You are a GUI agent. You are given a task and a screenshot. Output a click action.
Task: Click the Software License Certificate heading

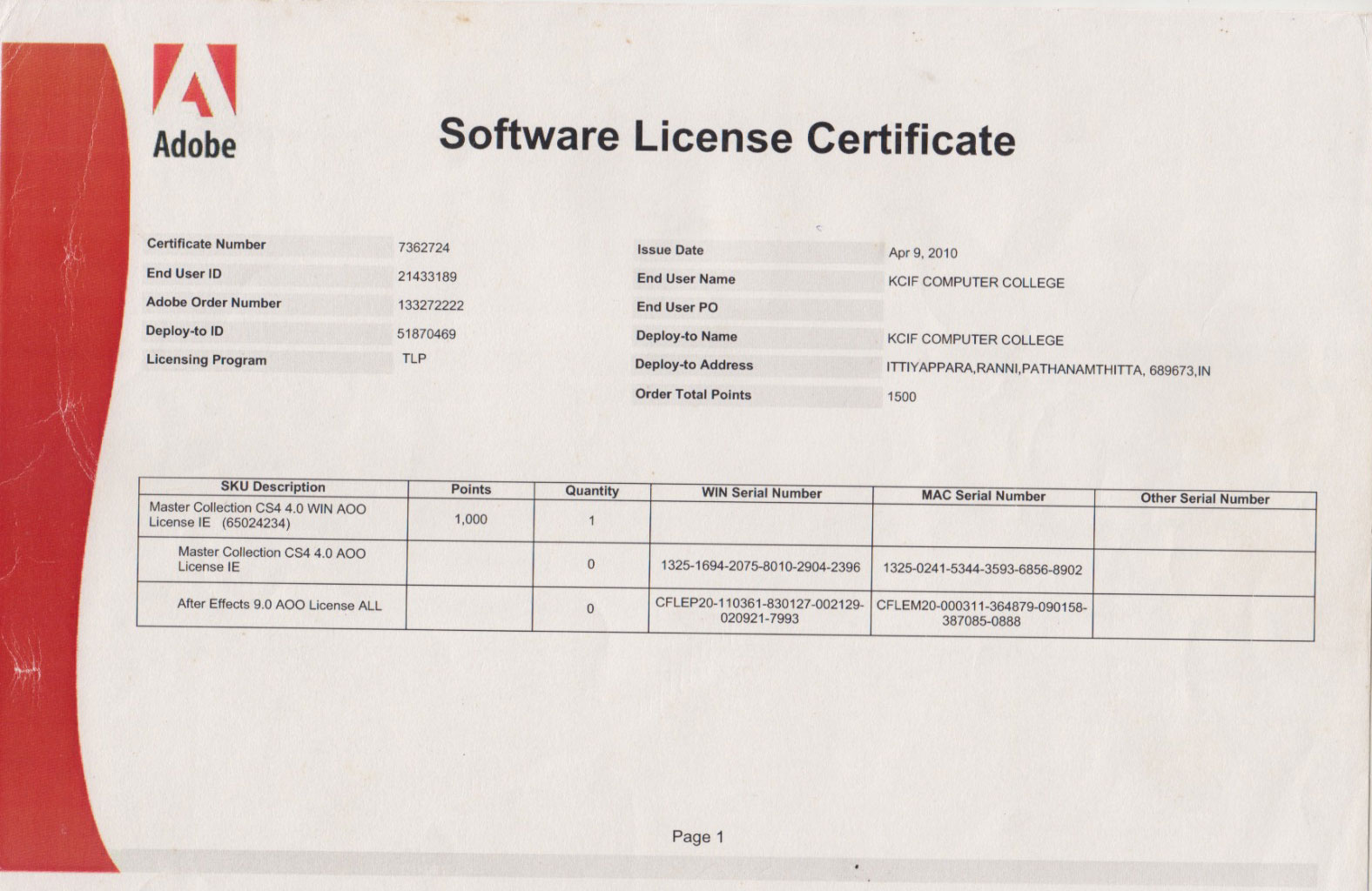point(727,137)
